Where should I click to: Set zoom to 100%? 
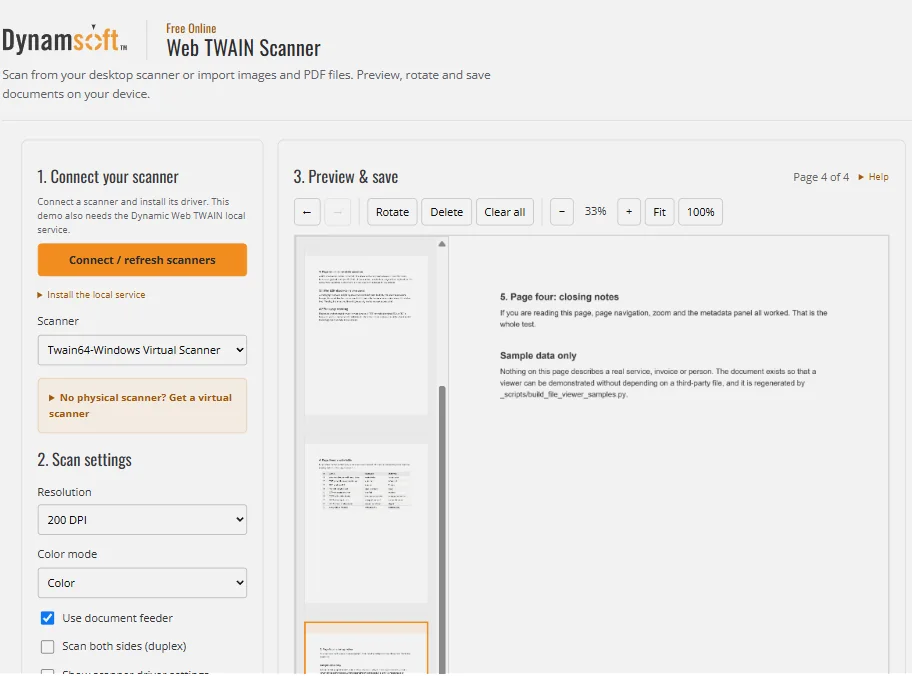[700, 212]
